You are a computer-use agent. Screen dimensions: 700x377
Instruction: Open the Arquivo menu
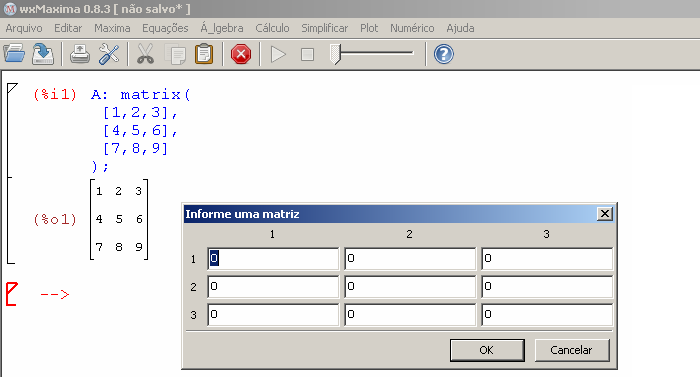[24, 28]
